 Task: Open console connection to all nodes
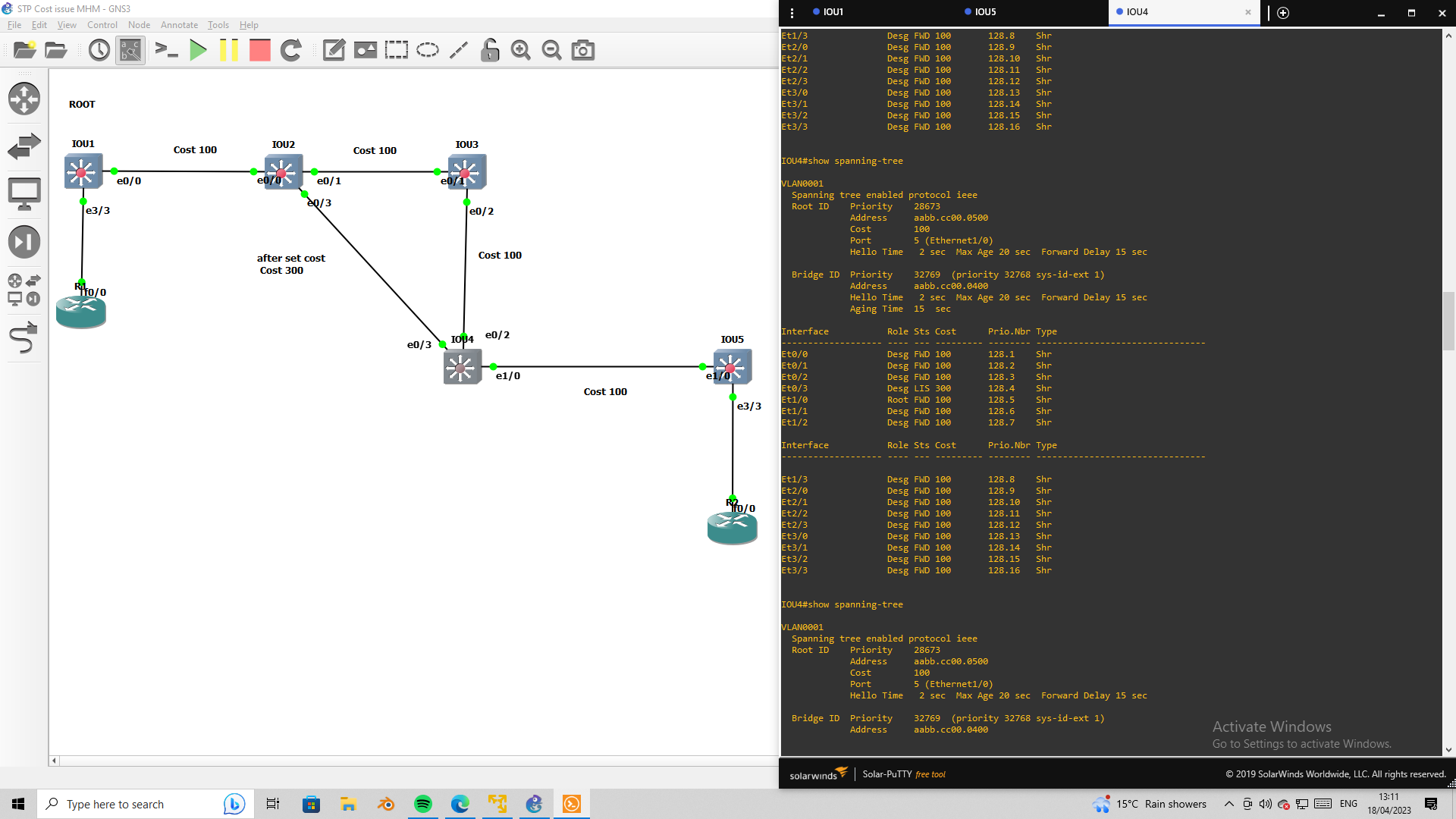(x=166, y=50)
